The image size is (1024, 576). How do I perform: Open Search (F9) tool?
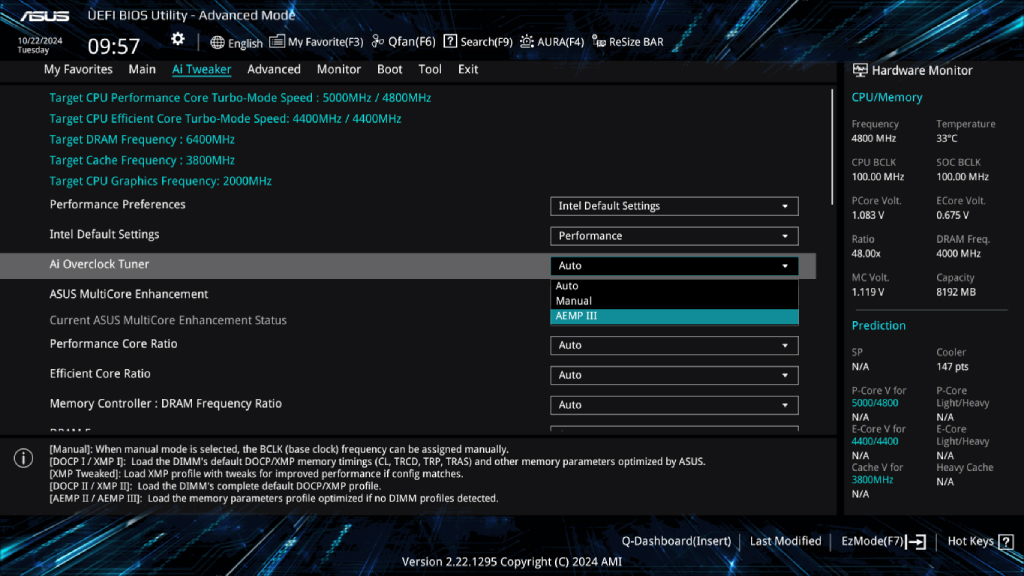click(478, 42)
